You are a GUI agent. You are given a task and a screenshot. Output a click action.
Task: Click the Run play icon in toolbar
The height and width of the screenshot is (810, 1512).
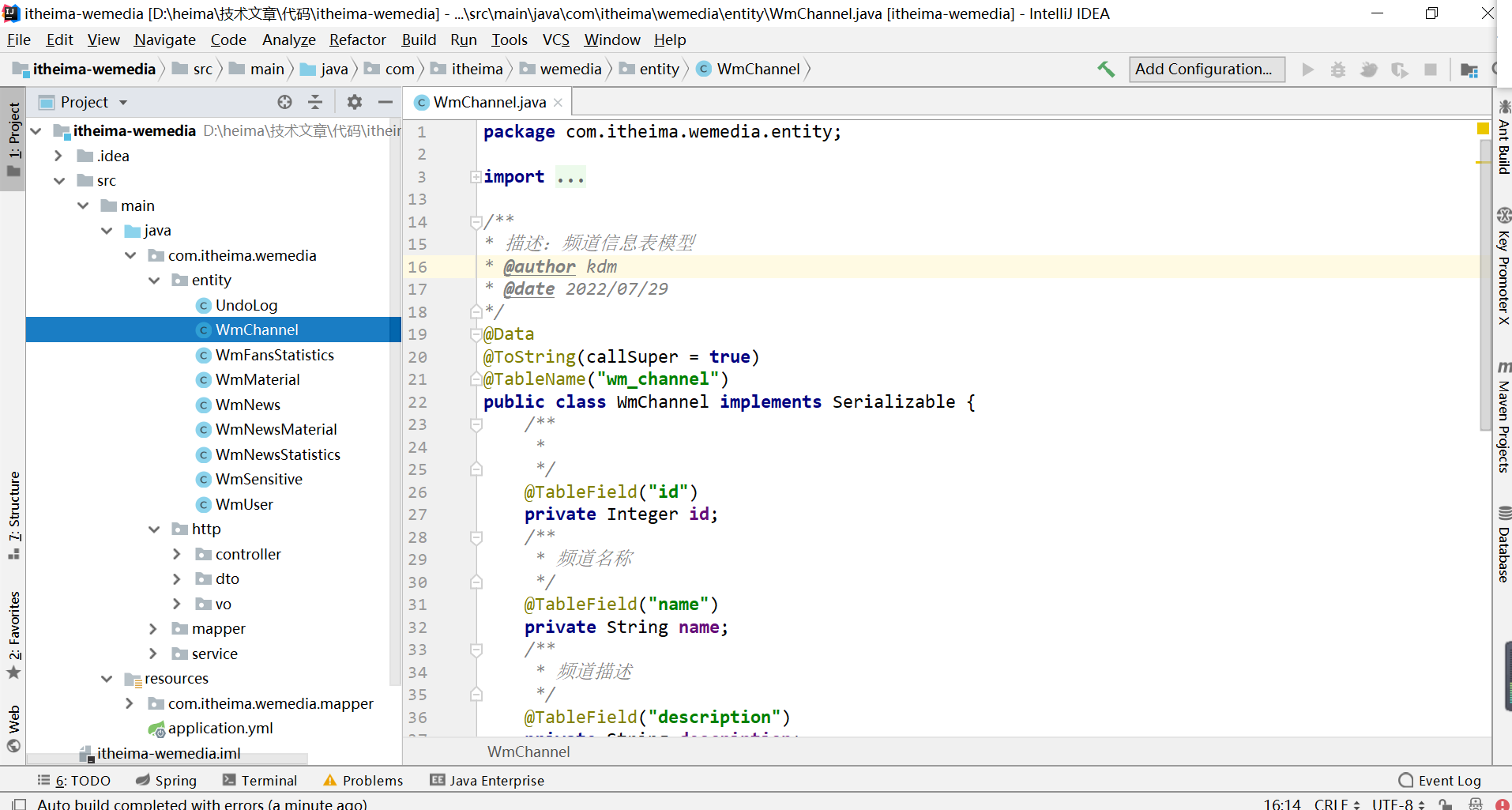coord(1308,70)
